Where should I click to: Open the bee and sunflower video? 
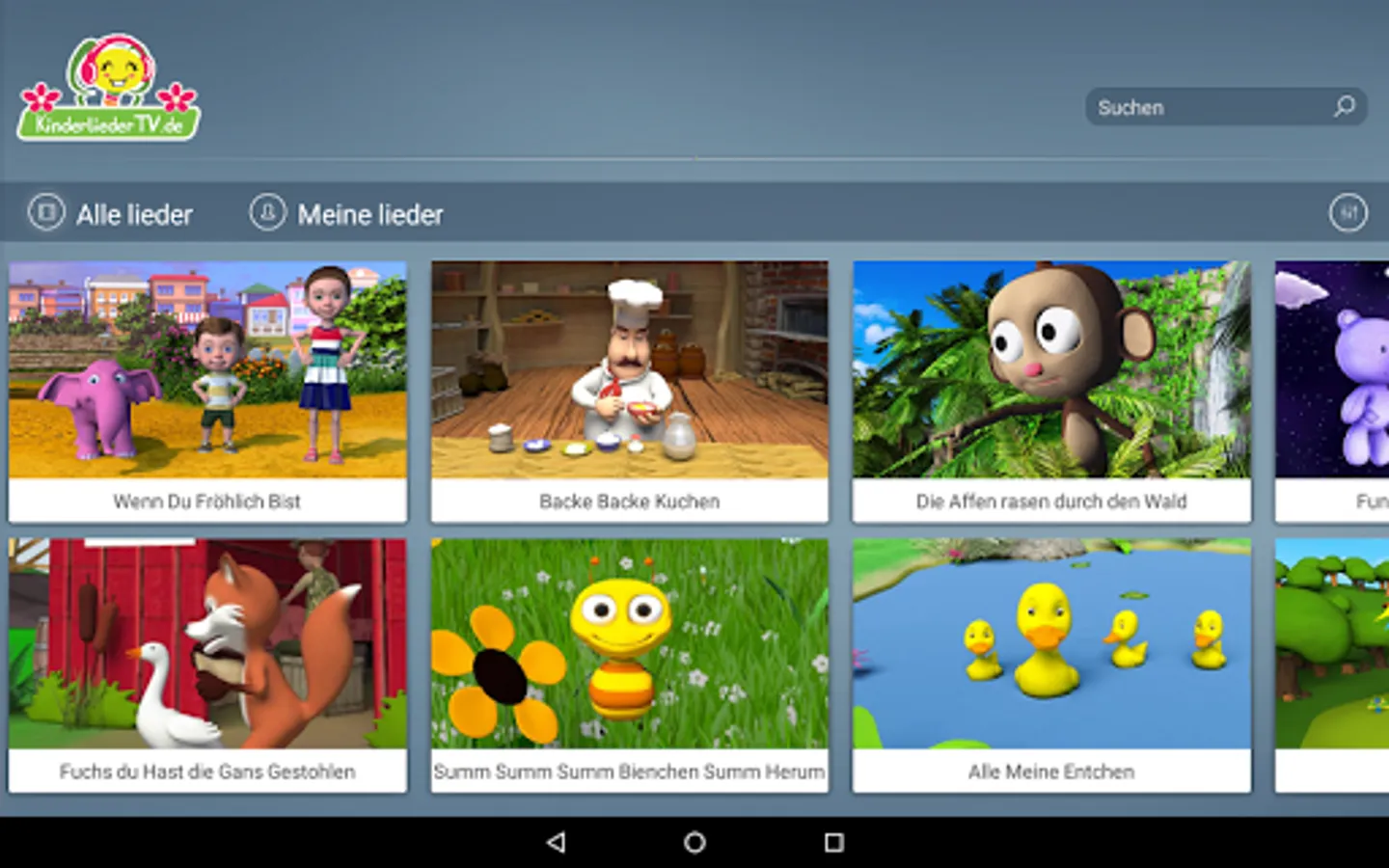[629, 643]
